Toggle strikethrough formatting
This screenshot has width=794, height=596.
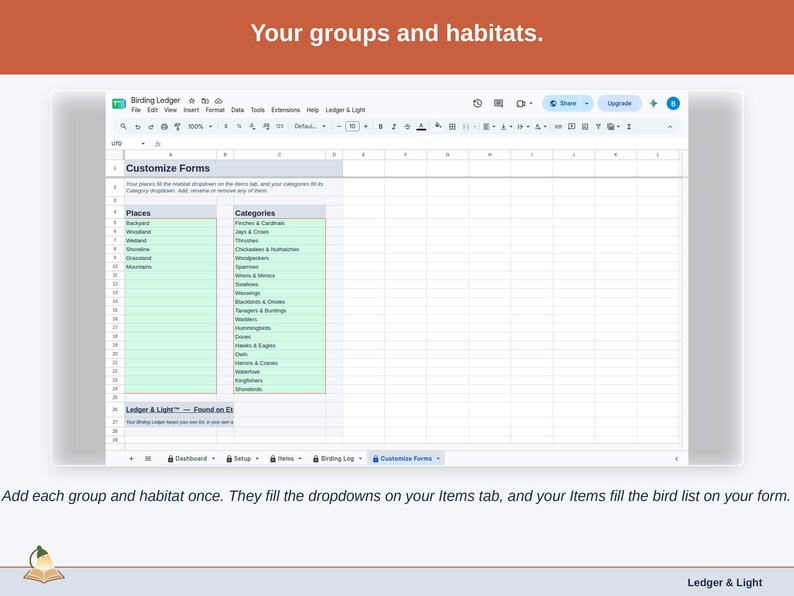click(x=407, y=127)
